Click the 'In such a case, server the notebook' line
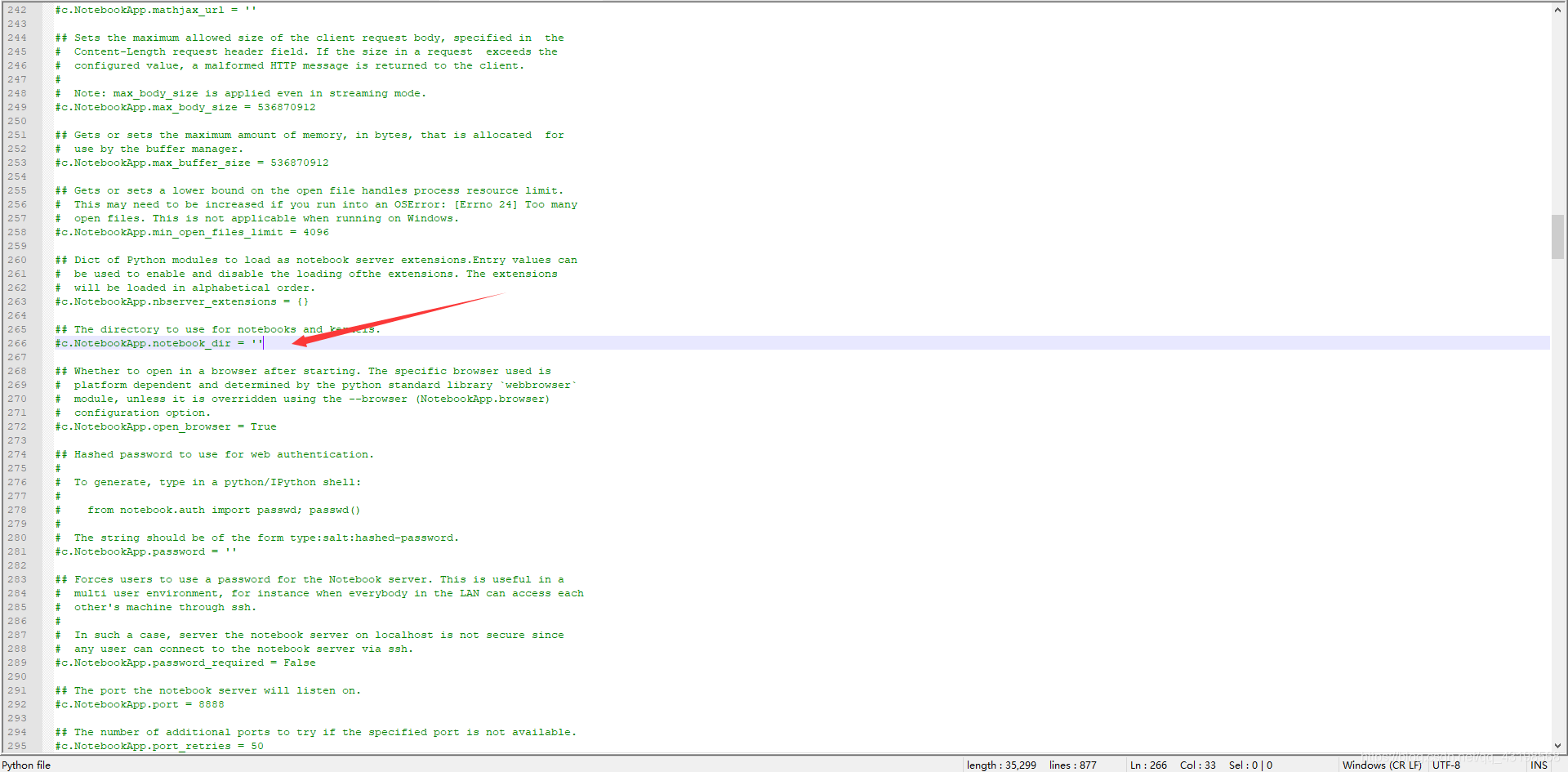This screenshot has height=772, width=1568. pyautogui.click(x=310, y=635)
